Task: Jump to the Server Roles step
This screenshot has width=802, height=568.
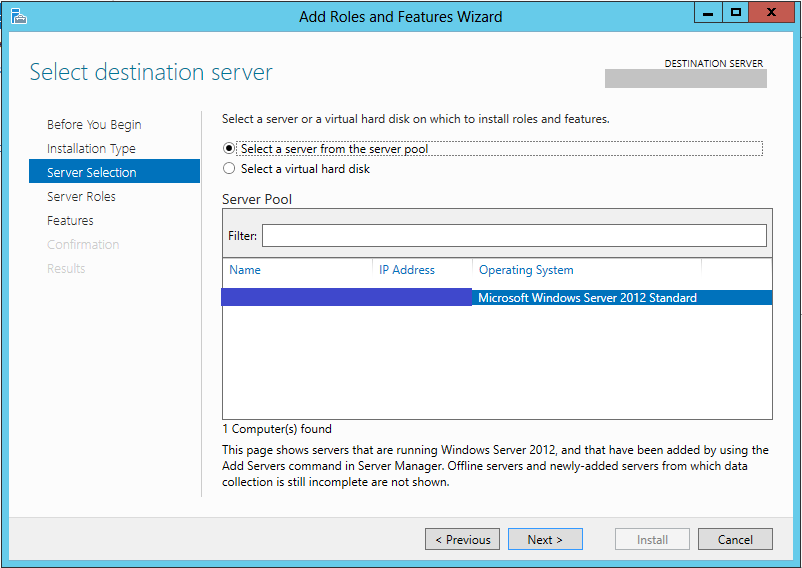Action: pyautogui.click(x=81, y=196)
